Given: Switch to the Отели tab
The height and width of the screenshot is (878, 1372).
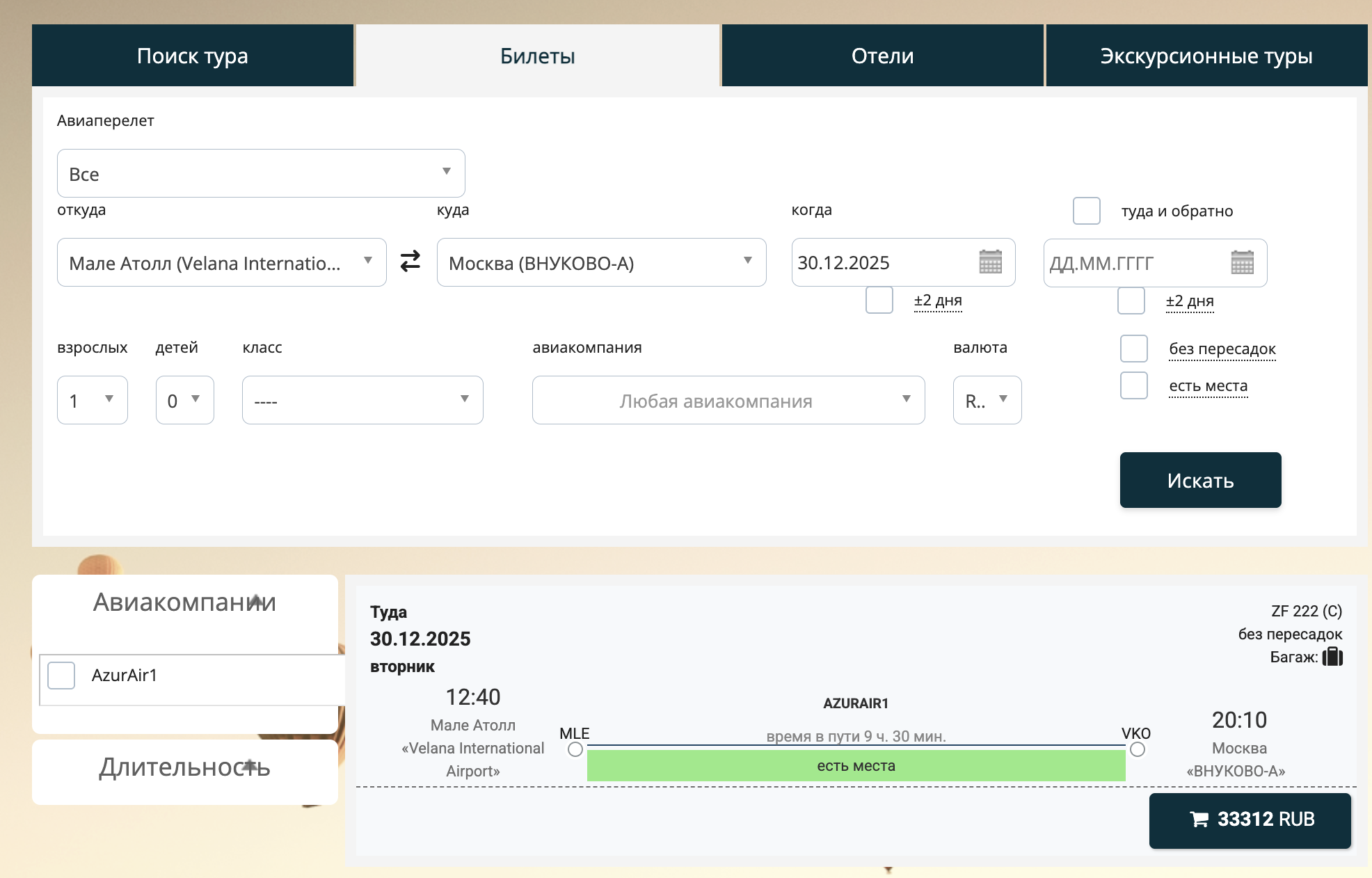Looking at the screenshot, I should coord(882,56).
